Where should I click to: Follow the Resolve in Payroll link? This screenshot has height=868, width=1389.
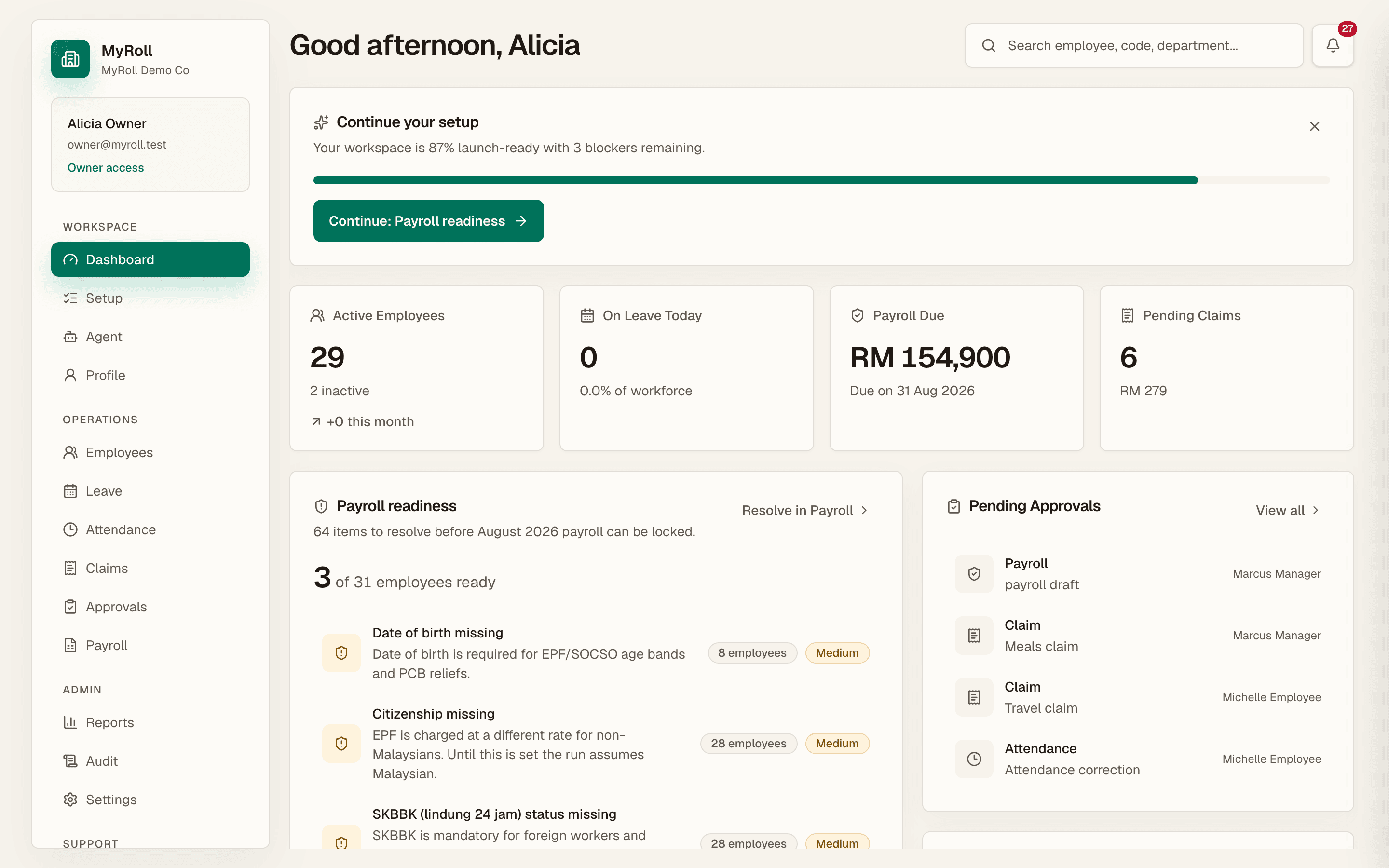coord(804,510)
